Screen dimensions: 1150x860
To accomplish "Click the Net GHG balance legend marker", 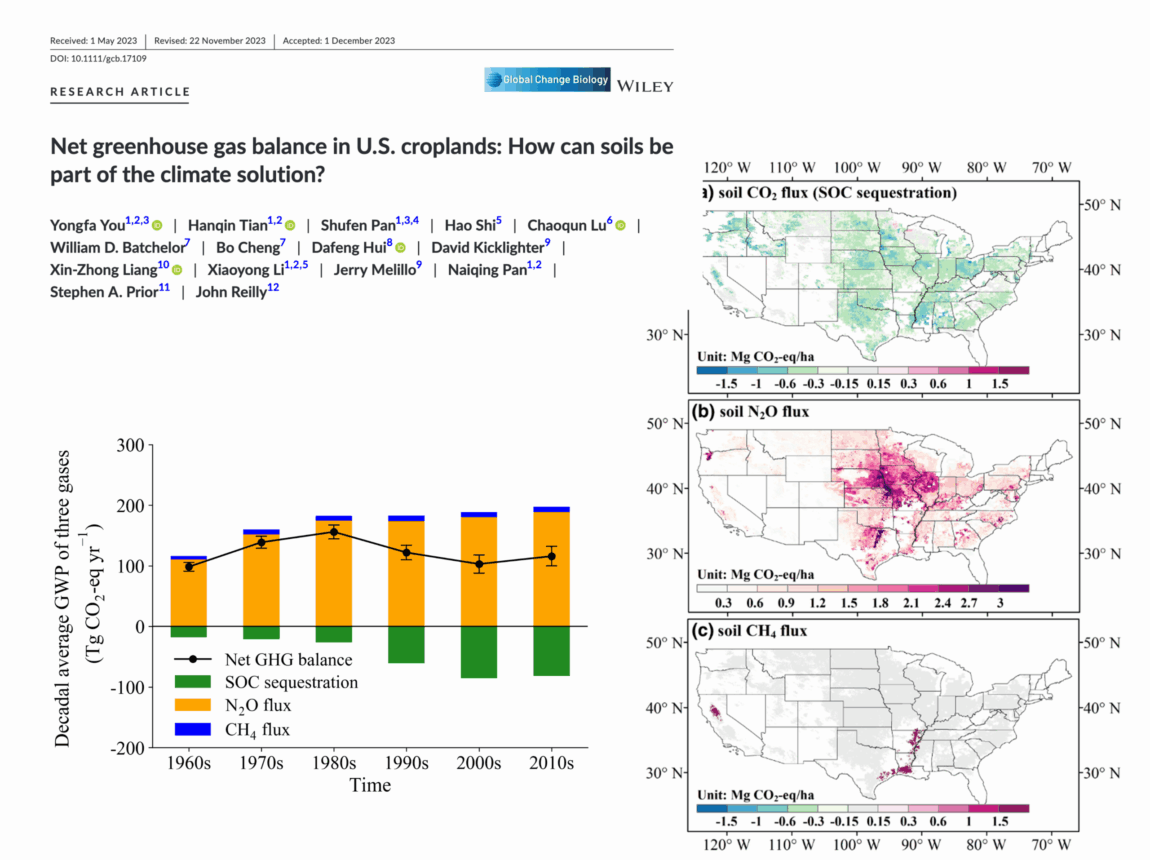I will click(x=198, y=660).
